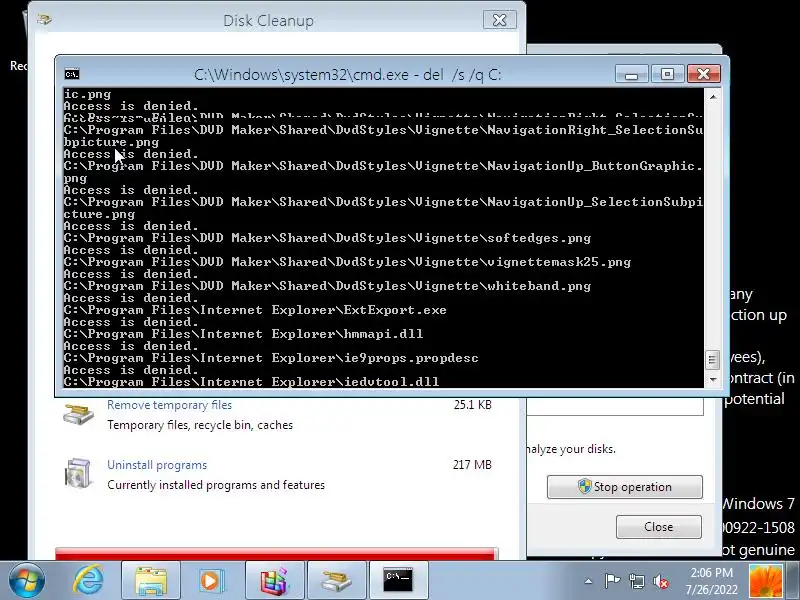Screen dimensions: 800x600
Task: Close the cmd.exe window
Action: pyautogui.click(x=704, y=74)
